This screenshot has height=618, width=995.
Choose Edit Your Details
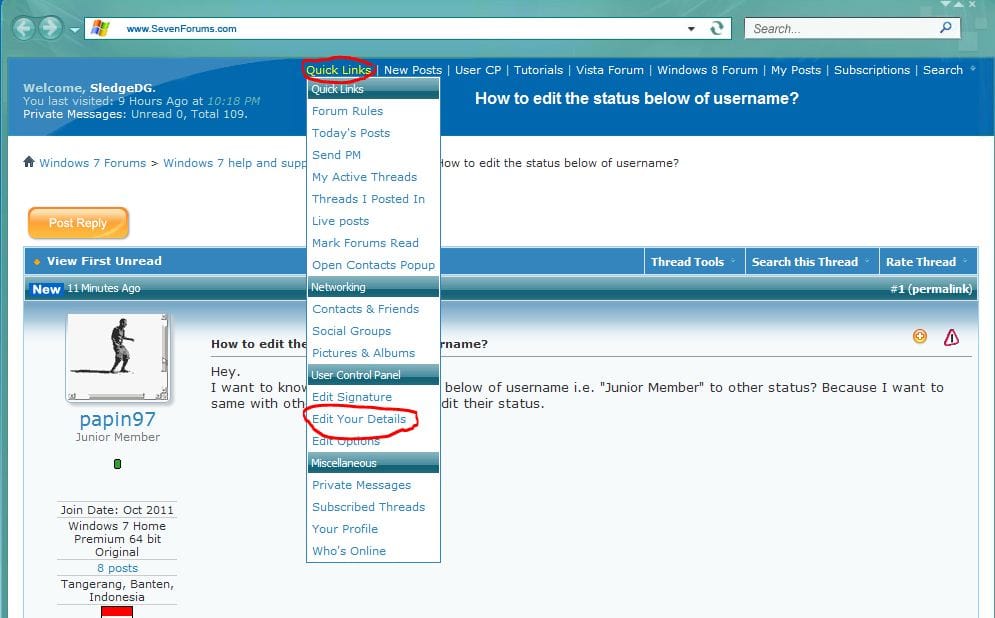tap(359, 419)
